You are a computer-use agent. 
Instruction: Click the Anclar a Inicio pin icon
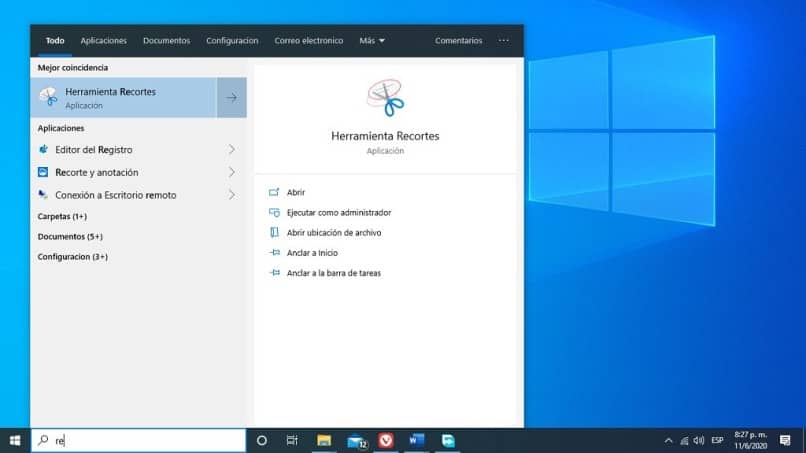tap(274, 252)
